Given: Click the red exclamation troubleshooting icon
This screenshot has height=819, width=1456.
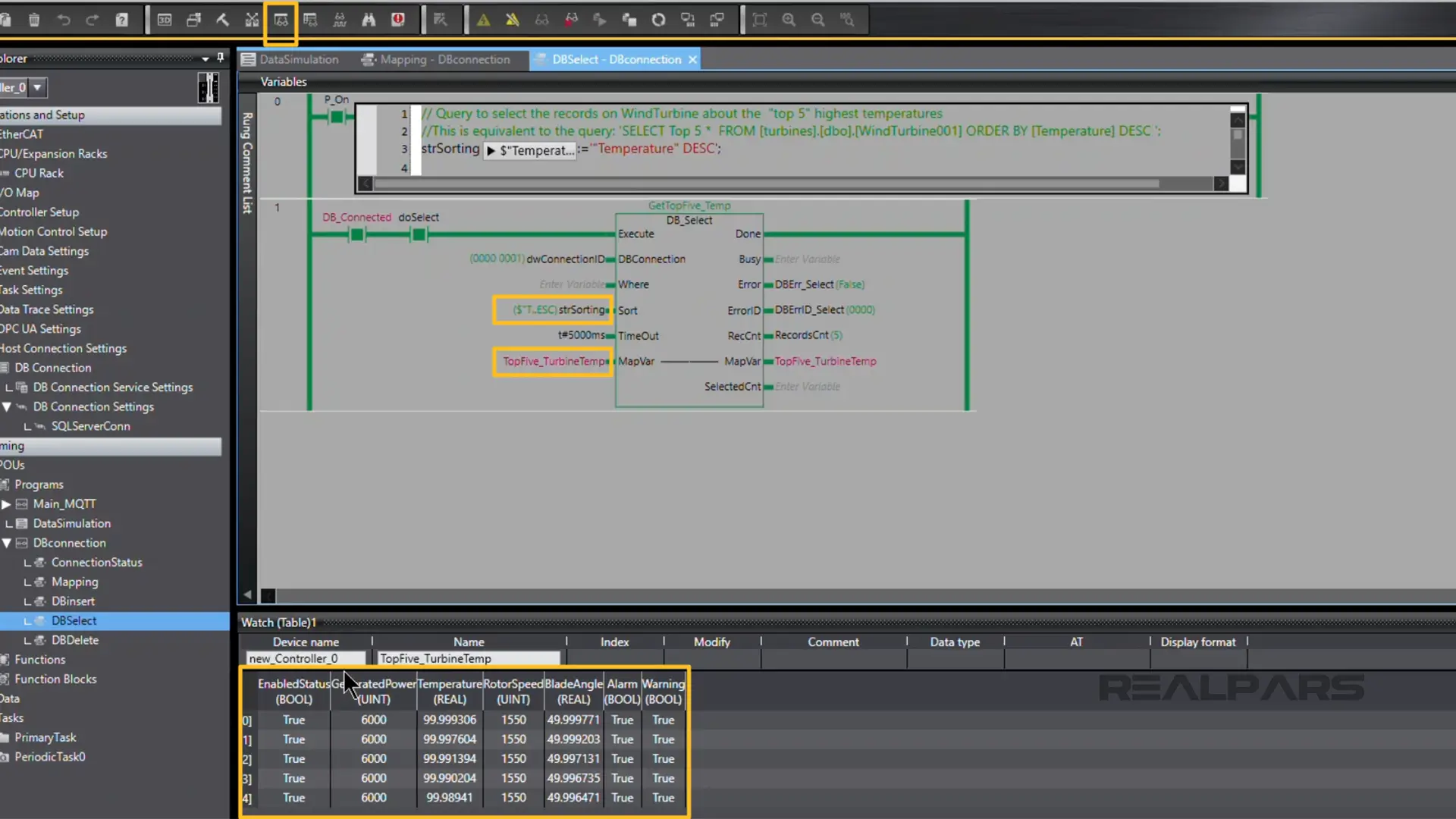Looking at the screenshot, I should (x=398, y=20).
